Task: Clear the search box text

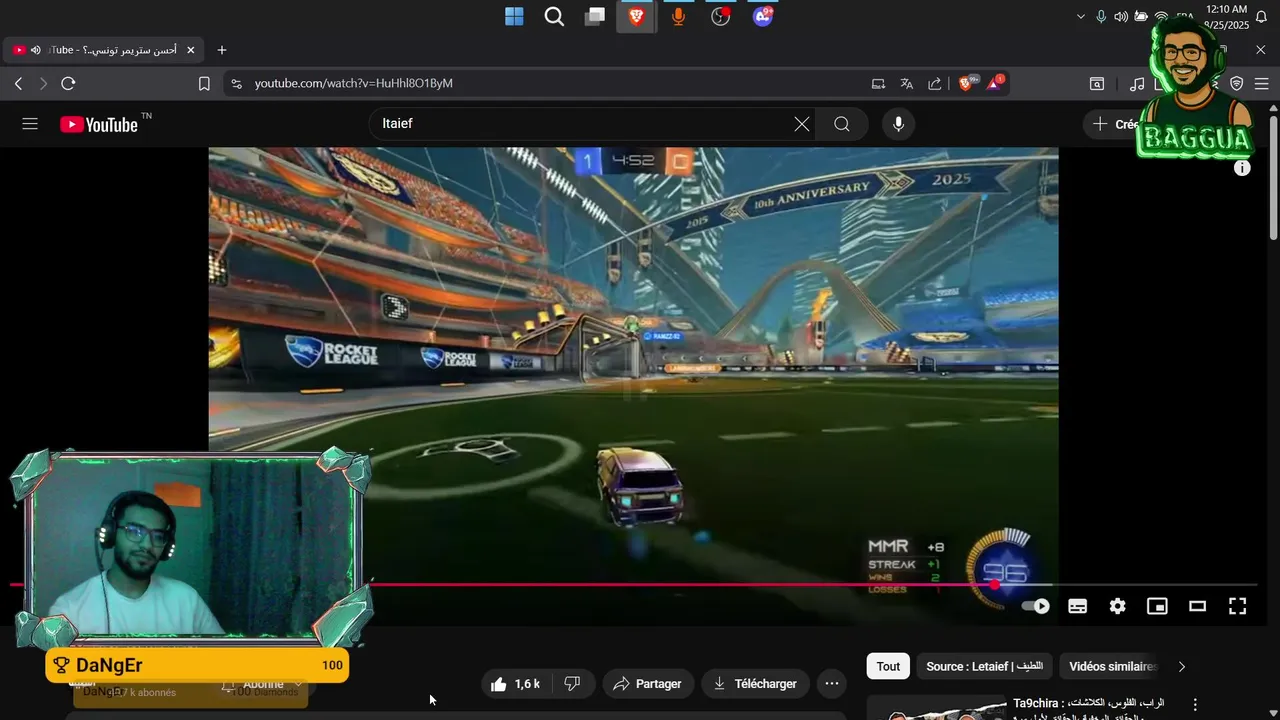Action: (802, 124)
